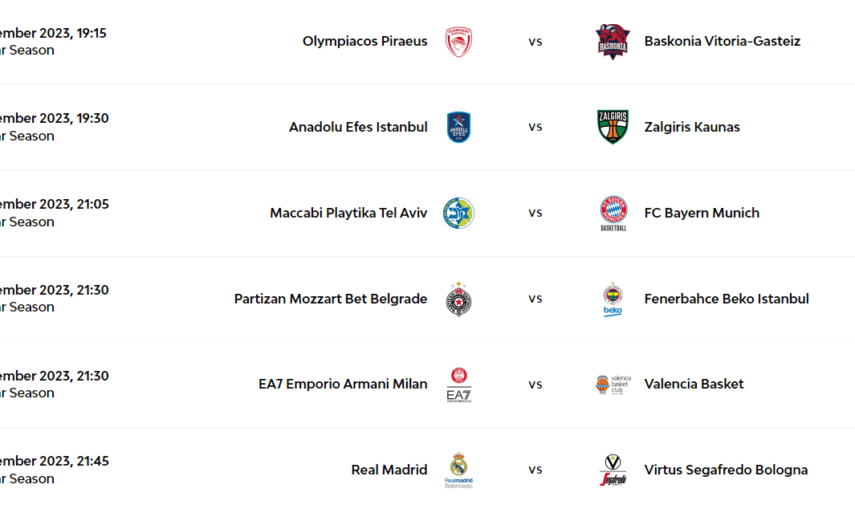Select the Real Madrid team name
This screenshot has height=513, width=855.
click(389, 470)
